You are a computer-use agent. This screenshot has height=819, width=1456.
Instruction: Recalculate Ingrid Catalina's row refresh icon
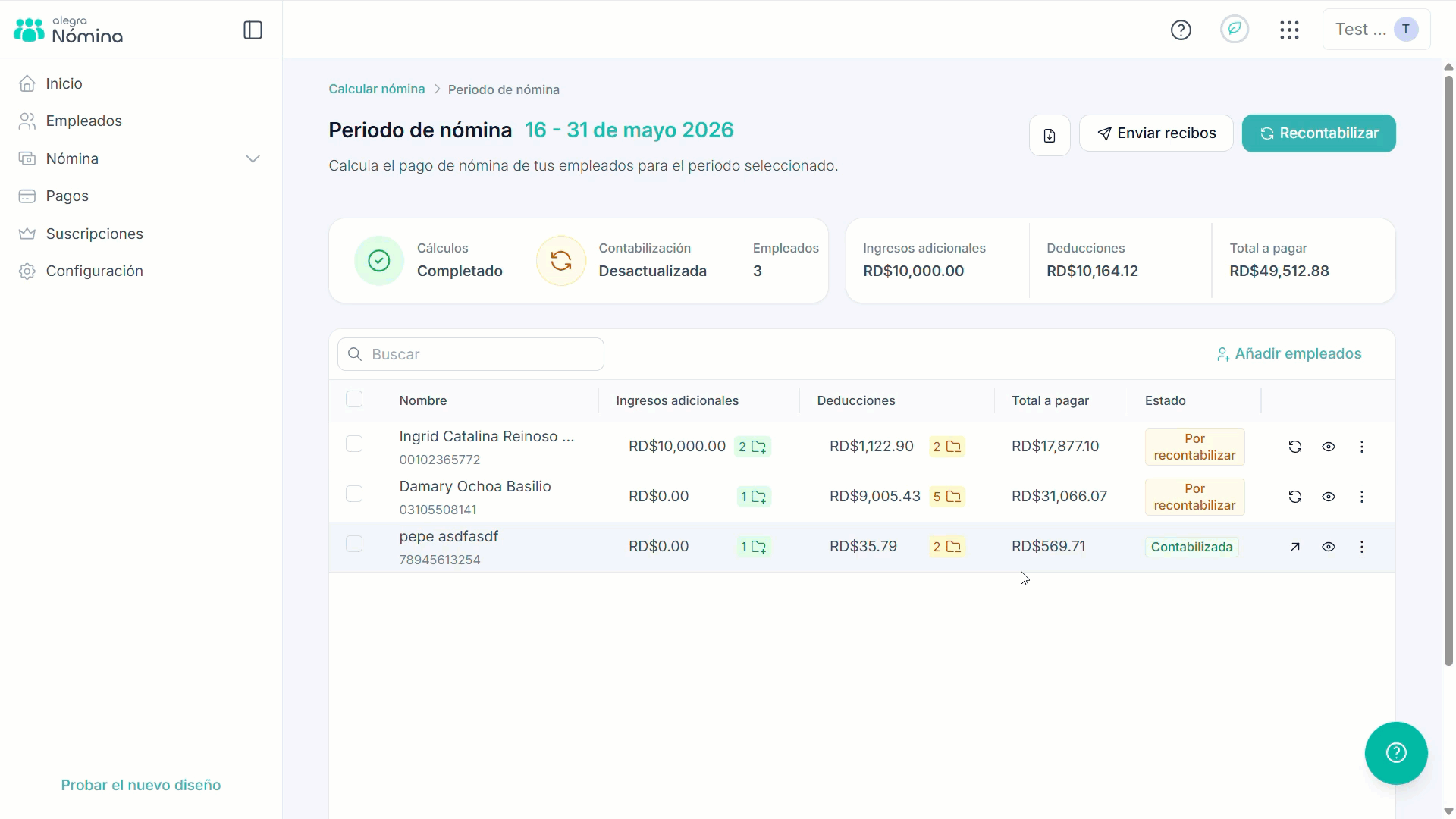1295,447
